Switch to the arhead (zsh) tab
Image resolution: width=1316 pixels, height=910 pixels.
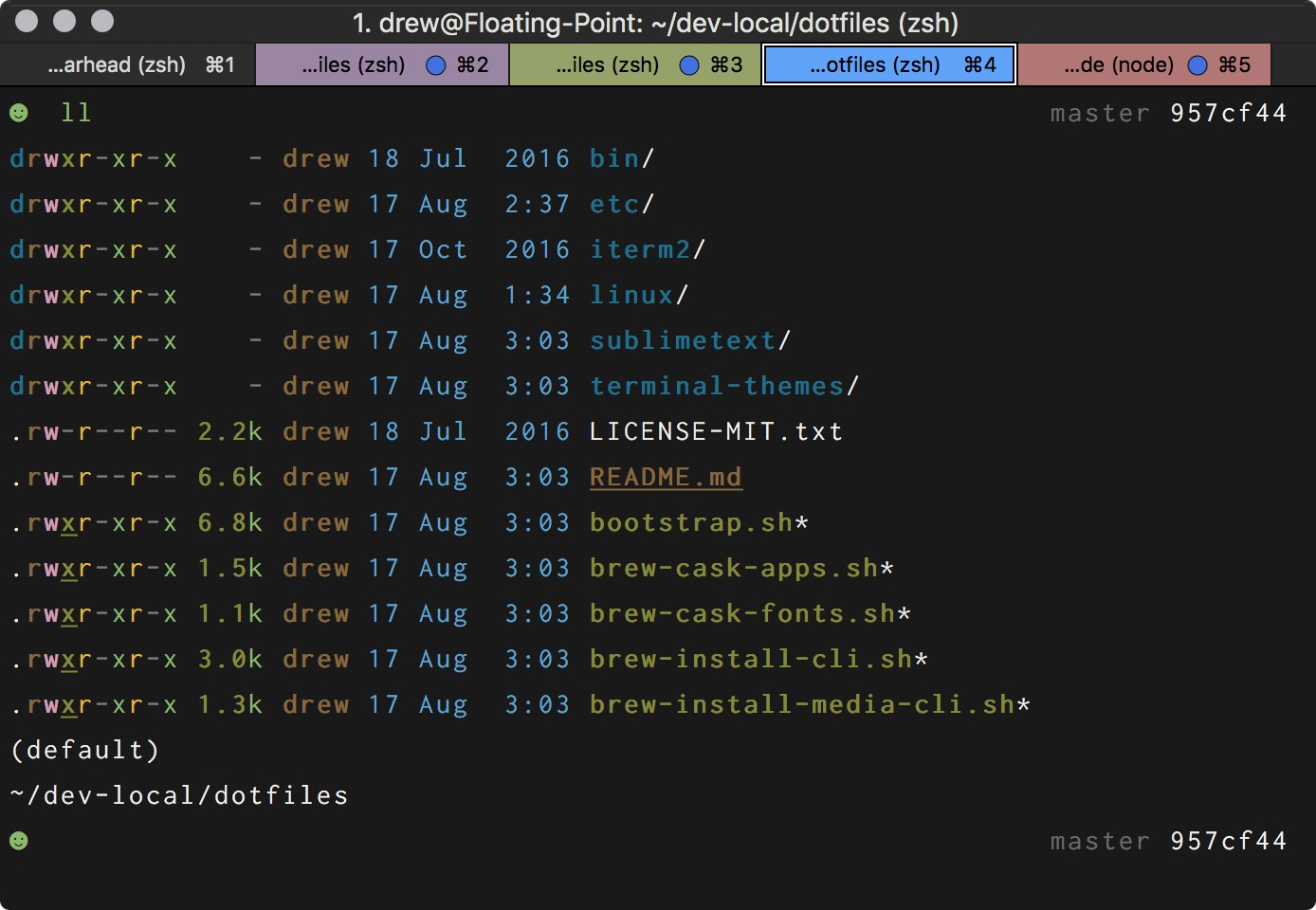point(127,64)
